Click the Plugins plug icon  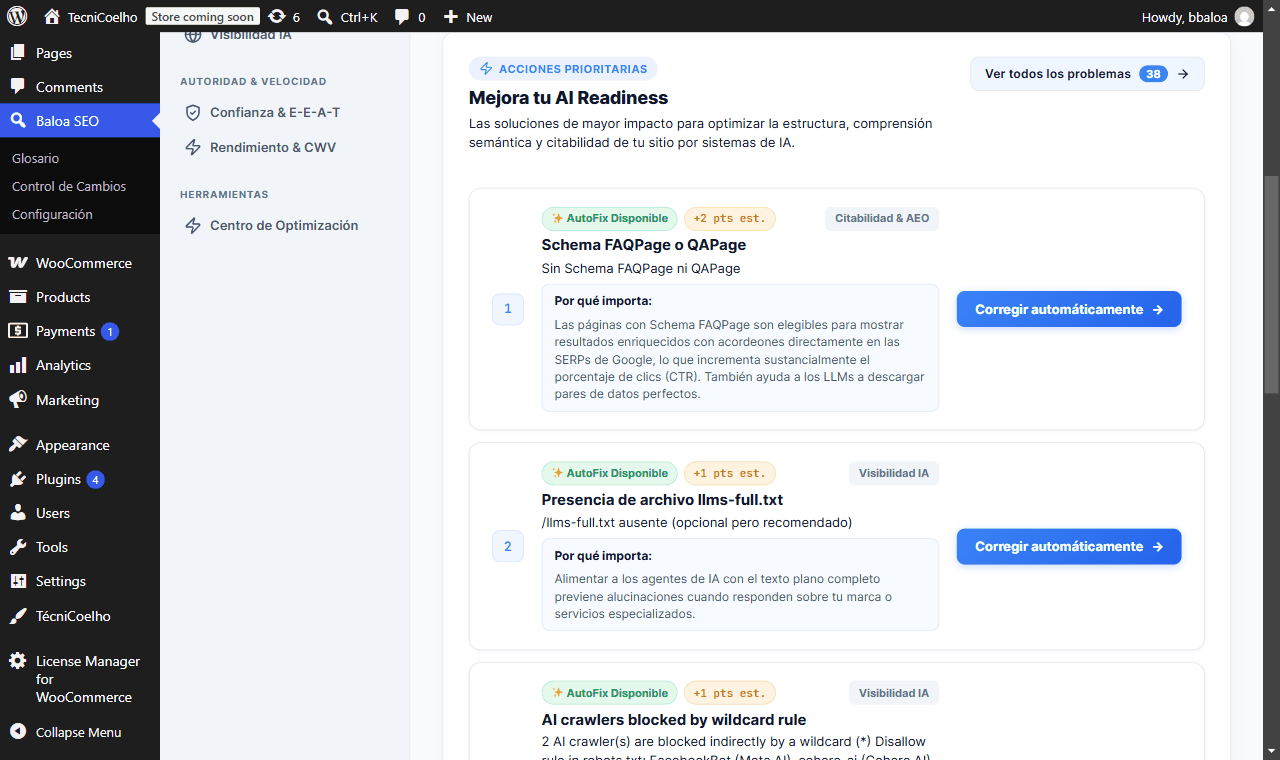(x=18, y=479)
